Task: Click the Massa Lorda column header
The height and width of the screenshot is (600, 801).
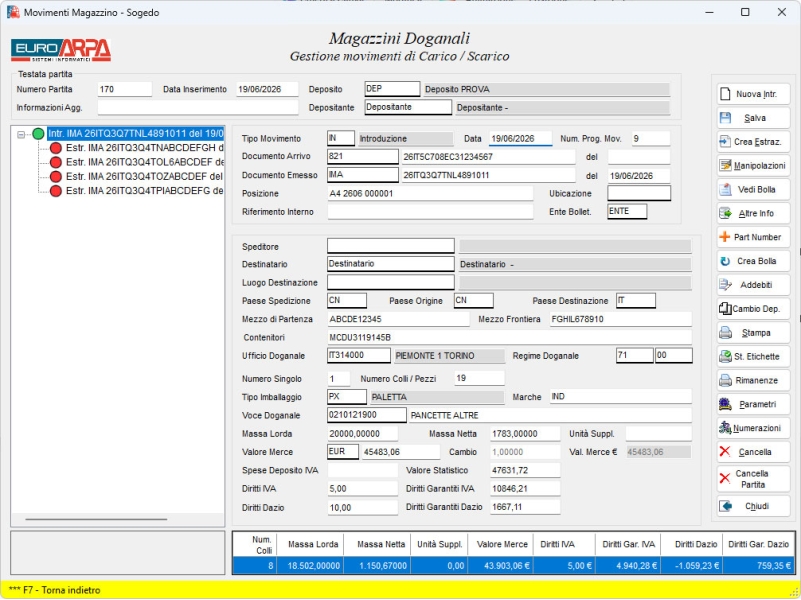Action: point(310,544)
